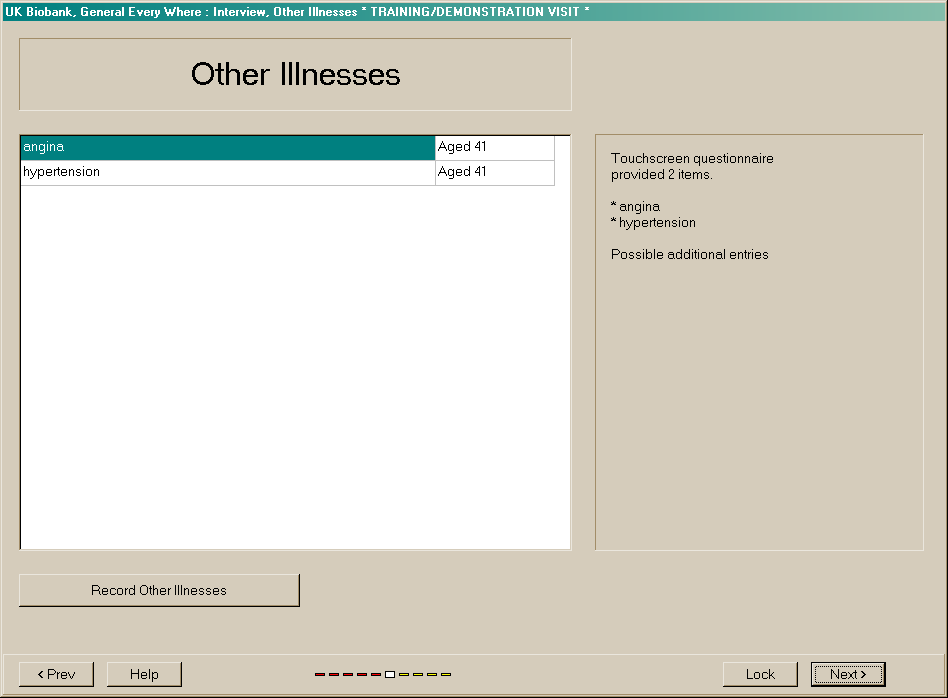The height and width of the screenshot is (698, 948).
Task: Click the last yellow progress marker
Action: pyautogui.click(x=446, y=675)
